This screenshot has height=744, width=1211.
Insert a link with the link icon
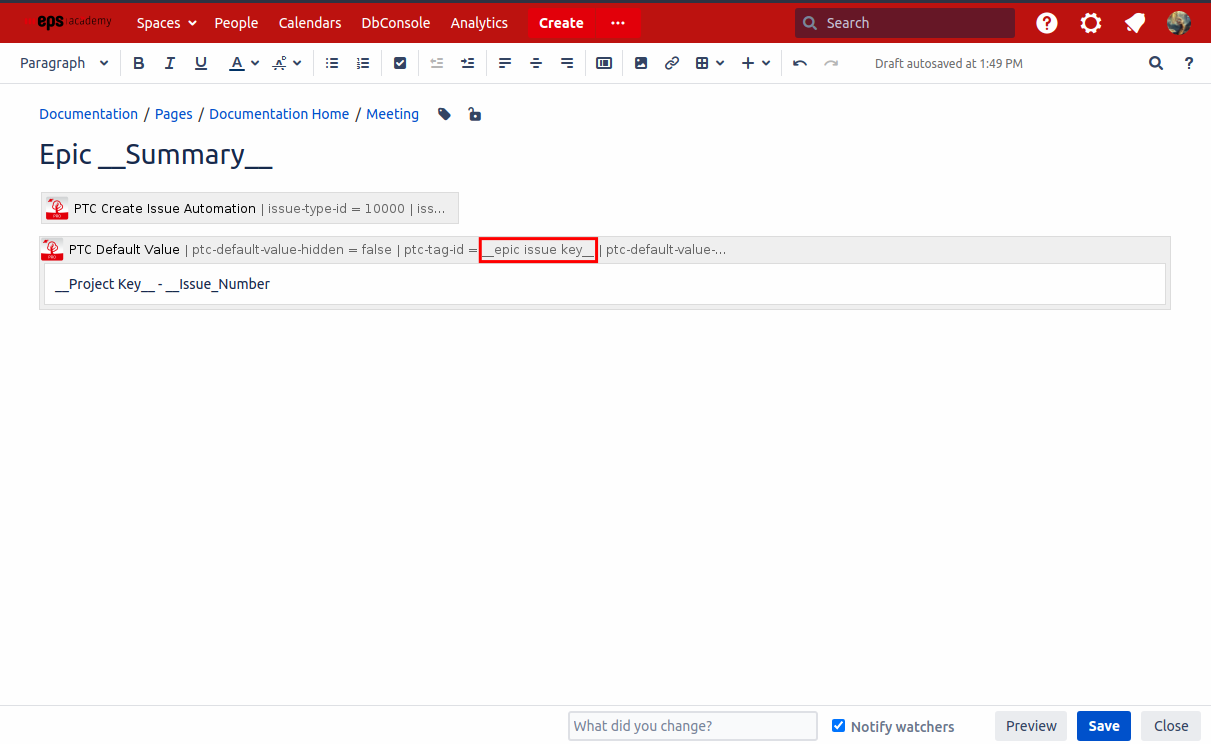pos(671,62)
